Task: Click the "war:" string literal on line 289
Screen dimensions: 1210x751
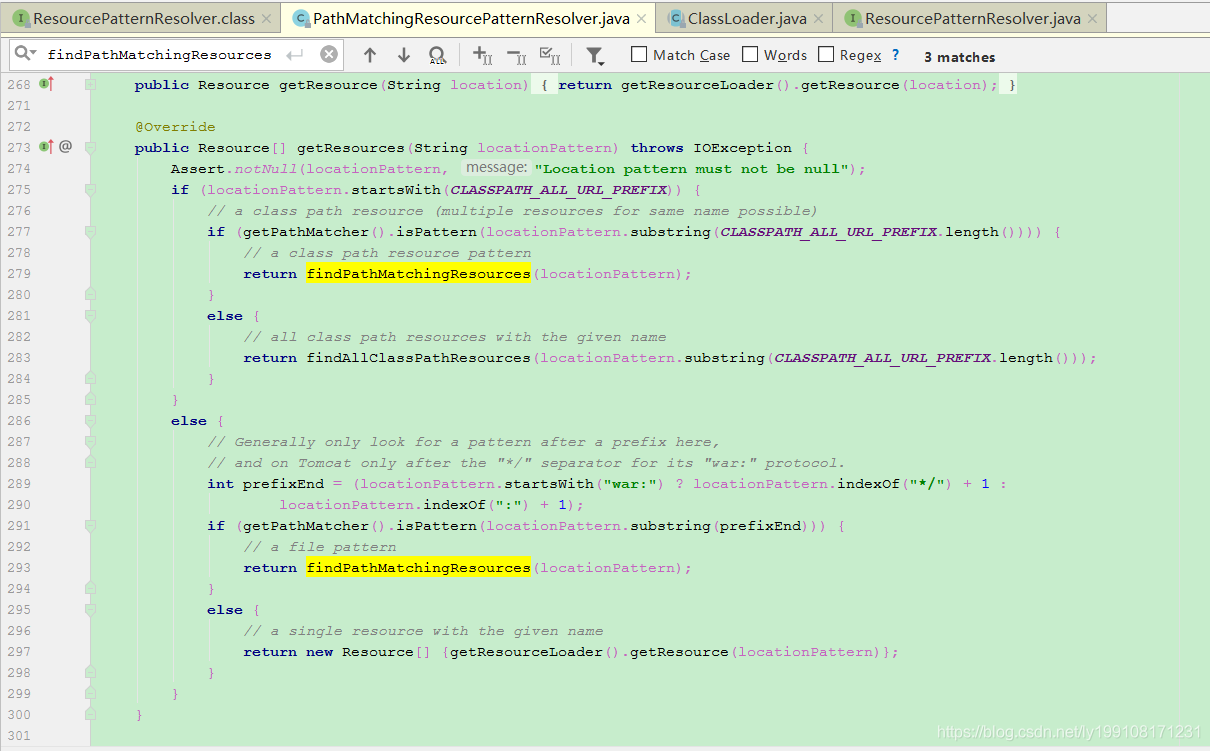Action: 631,484
